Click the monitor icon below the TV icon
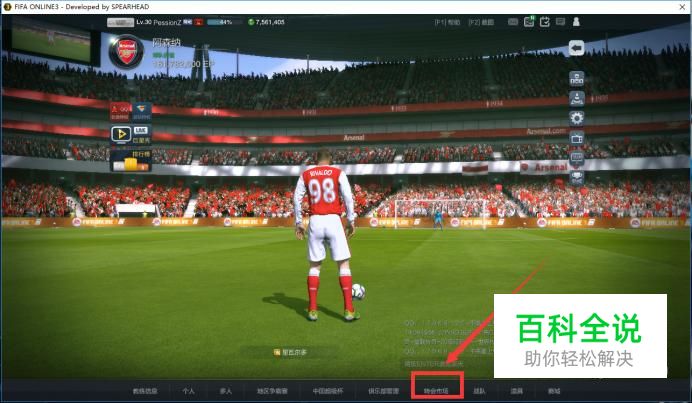The width and height of the screenshot is (692, 403). tap(576, 158)
